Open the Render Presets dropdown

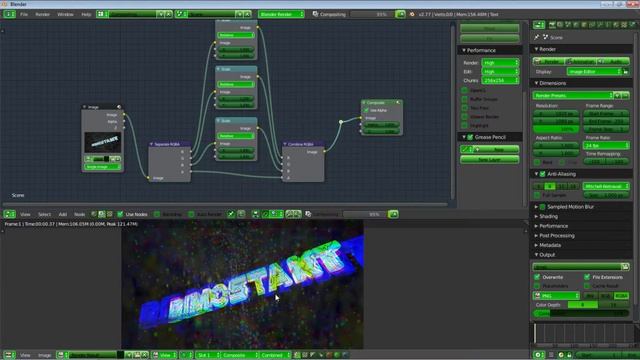(x=573, y=96)
